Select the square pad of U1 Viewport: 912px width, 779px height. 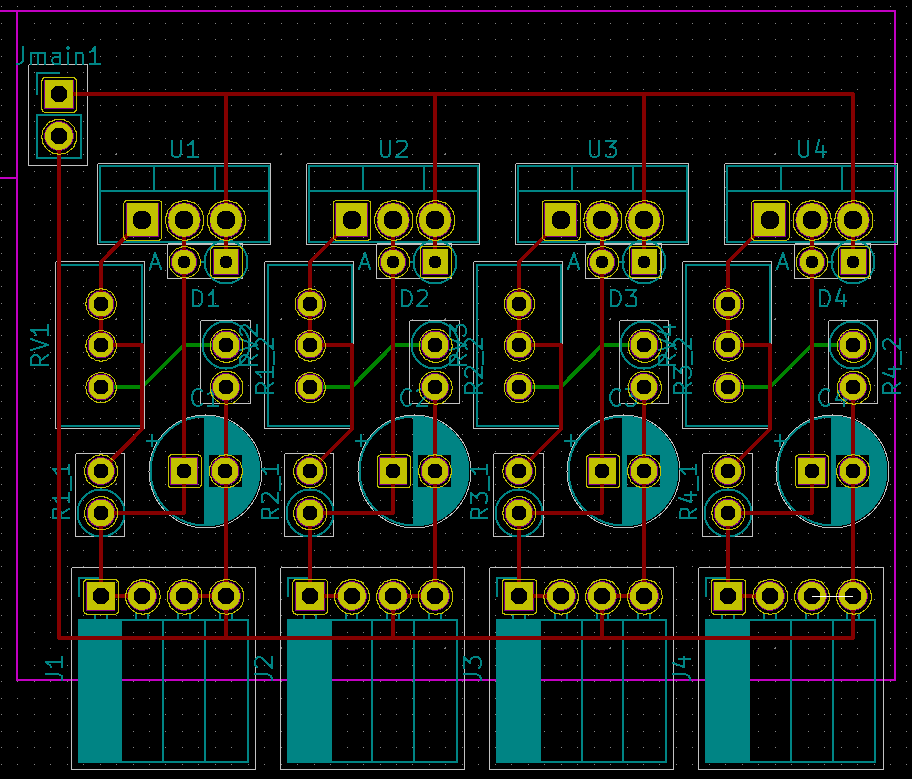pyautogui.click(x=142, y=220)
